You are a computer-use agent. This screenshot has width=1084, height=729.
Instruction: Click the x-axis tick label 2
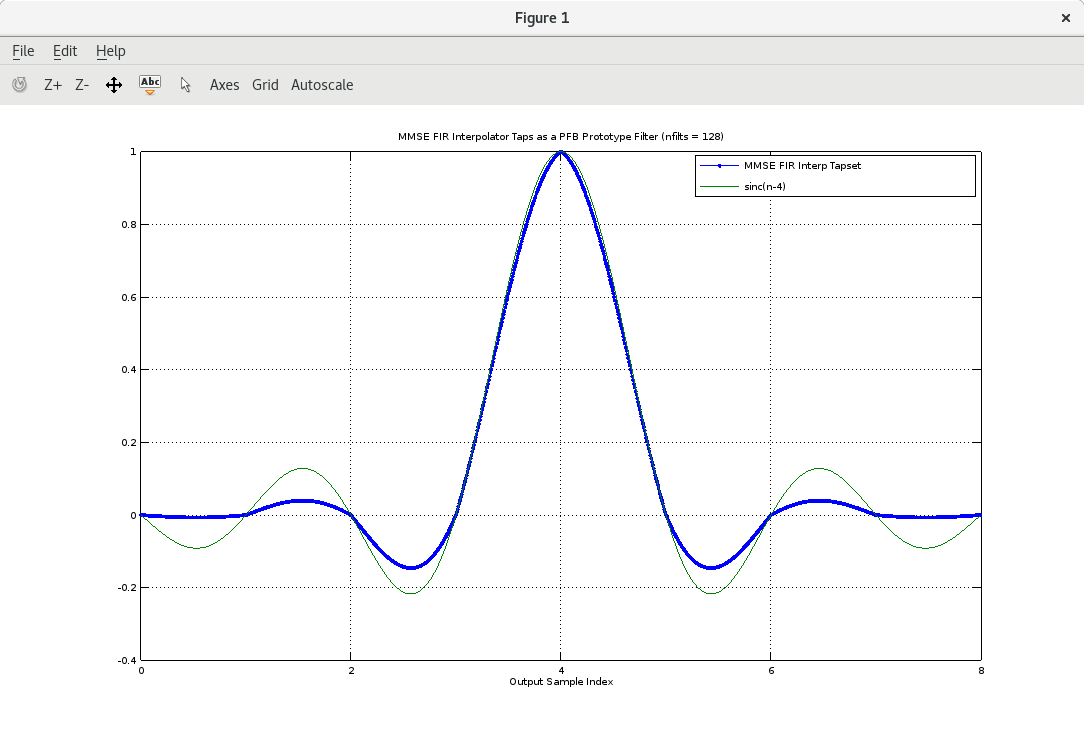point(351,671)
